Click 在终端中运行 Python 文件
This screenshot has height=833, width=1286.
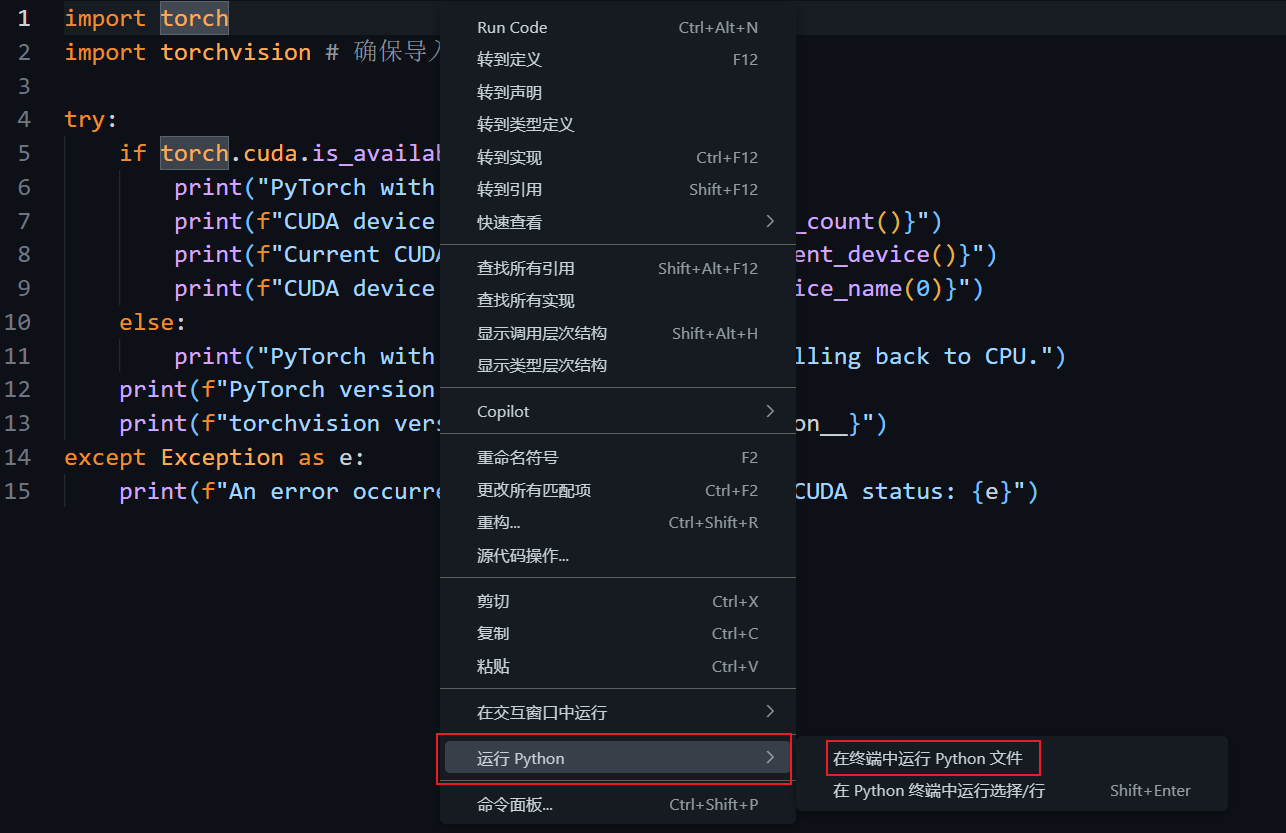click(x=932, y=757)
